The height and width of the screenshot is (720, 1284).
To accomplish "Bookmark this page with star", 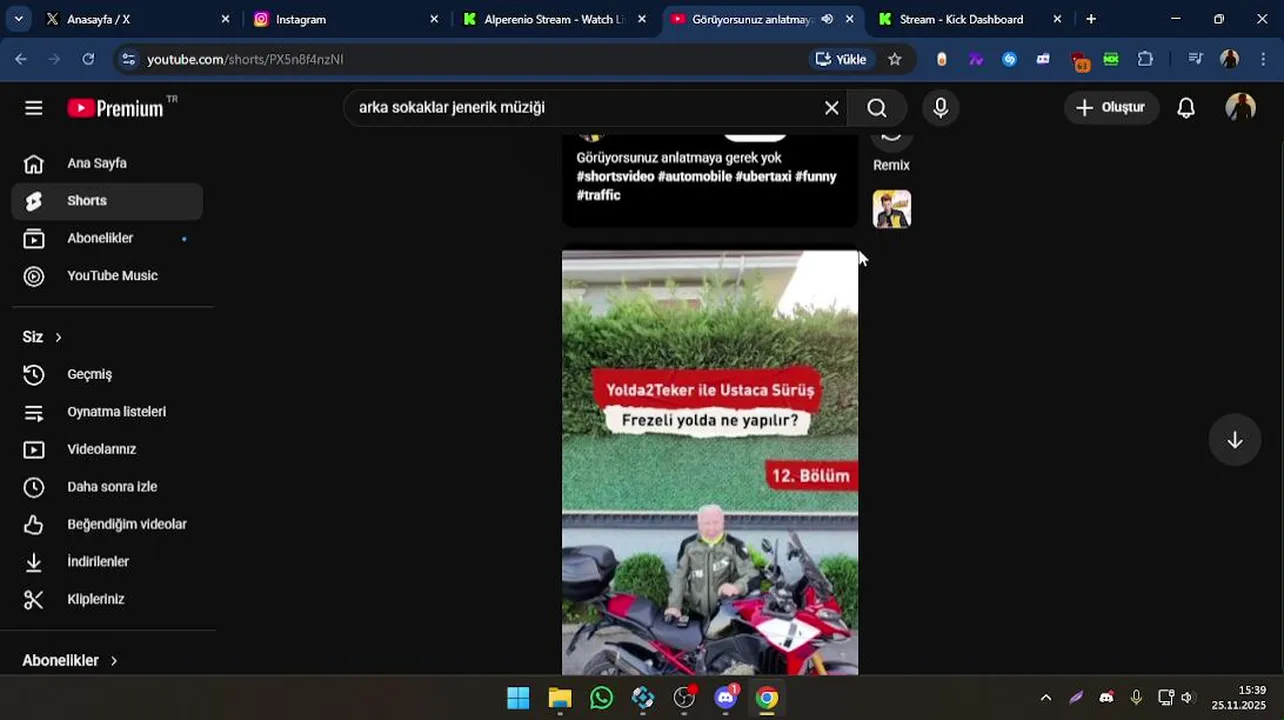I will point(895,59).
